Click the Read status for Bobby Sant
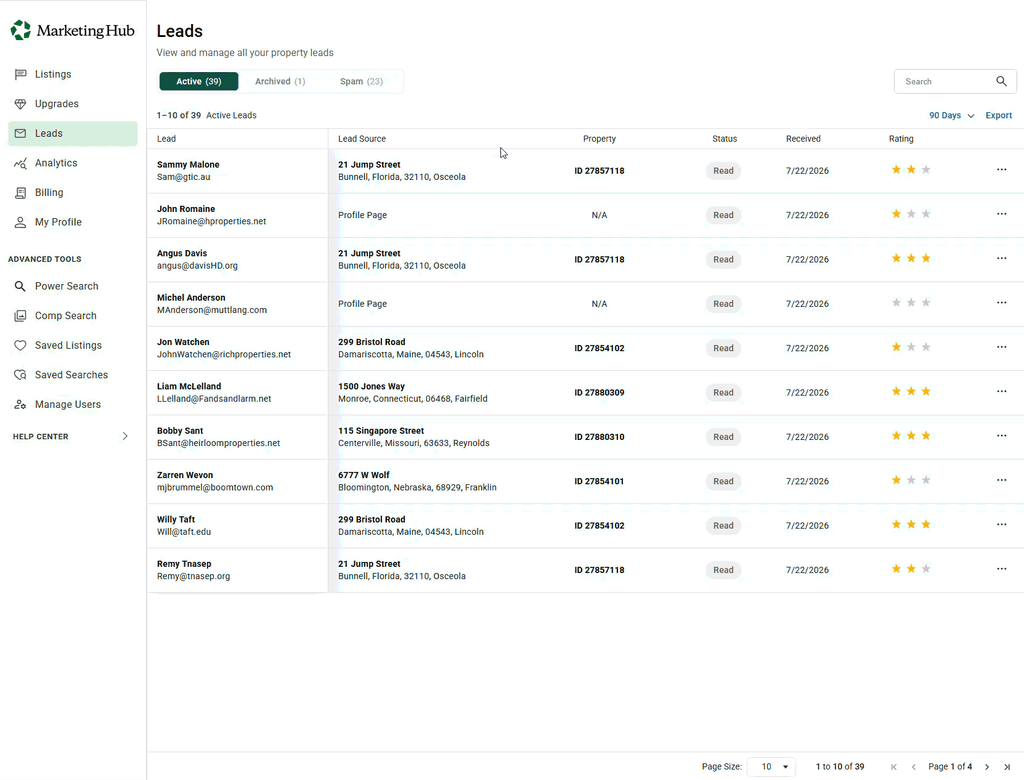 723,437
